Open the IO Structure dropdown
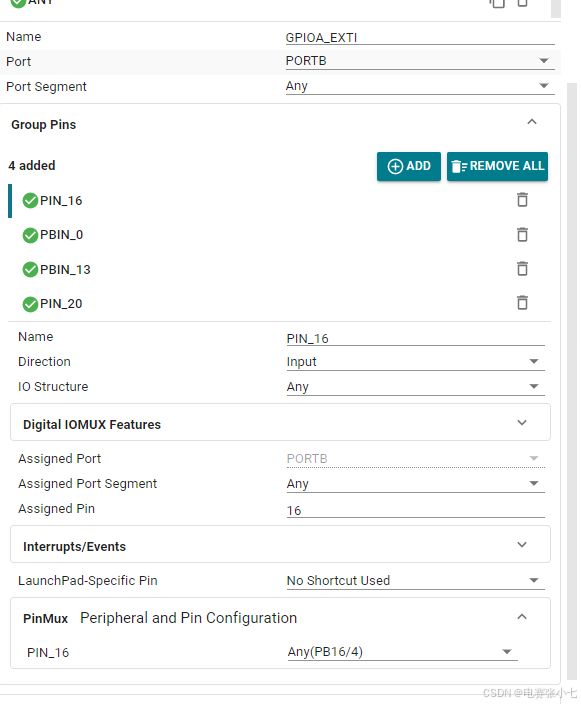The image size is (581, 704). point(415,387)
